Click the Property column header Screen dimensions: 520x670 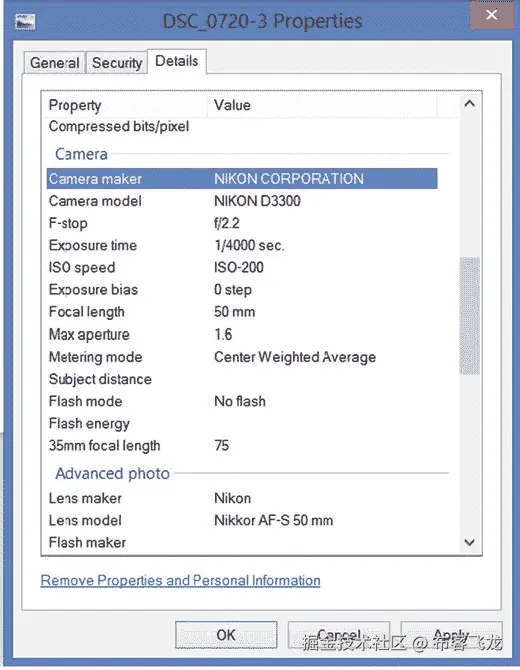pos(126,105)
